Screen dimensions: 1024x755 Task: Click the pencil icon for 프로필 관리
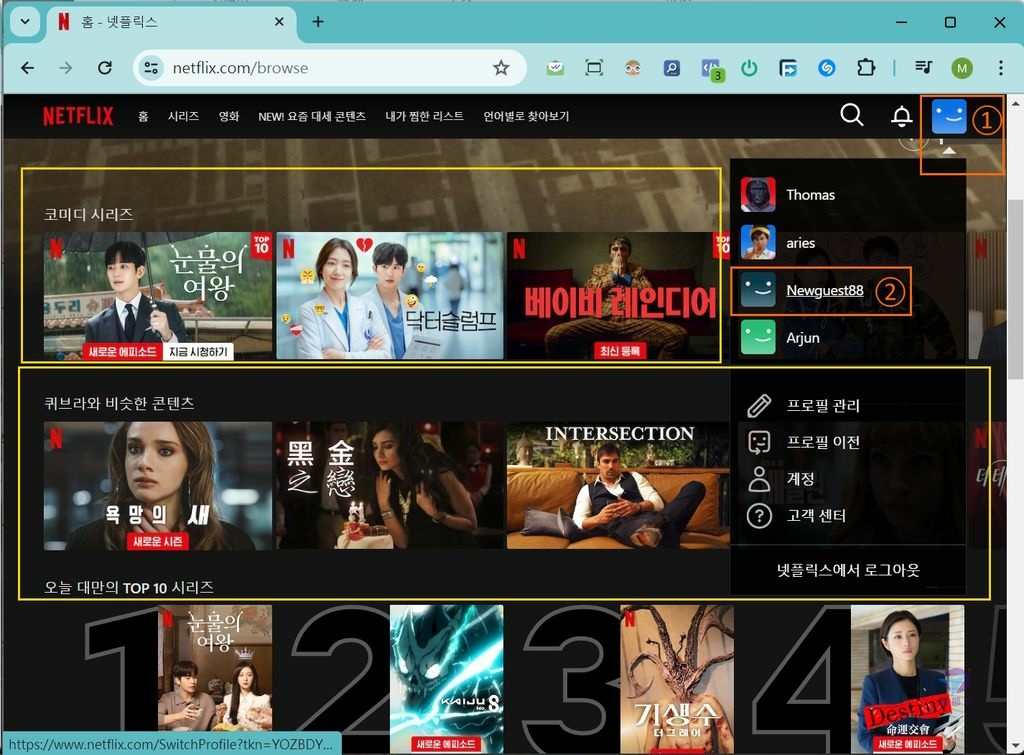pyautogui.click(x=759, y=406)
